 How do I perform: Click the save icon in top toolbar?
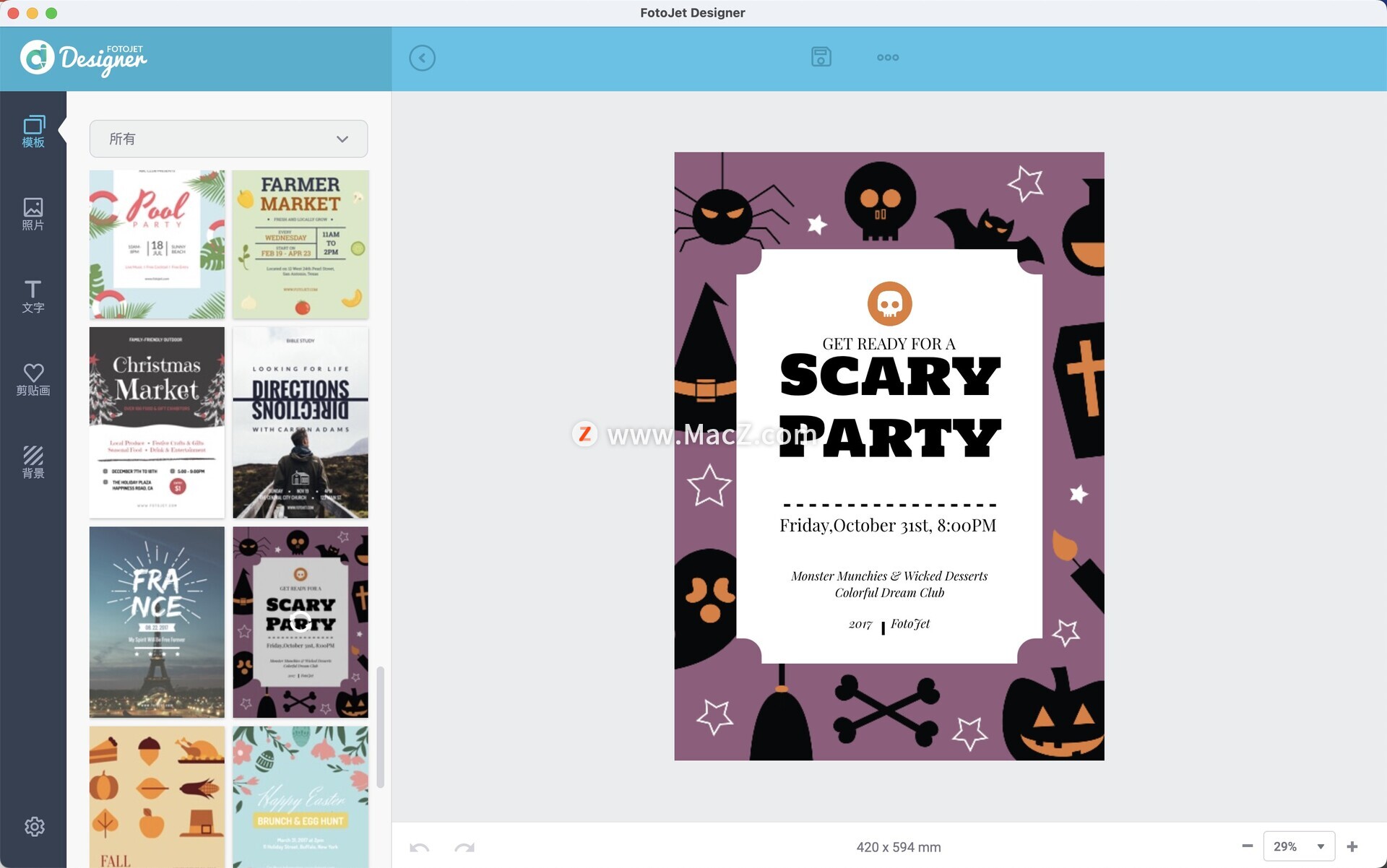[821, 57]
